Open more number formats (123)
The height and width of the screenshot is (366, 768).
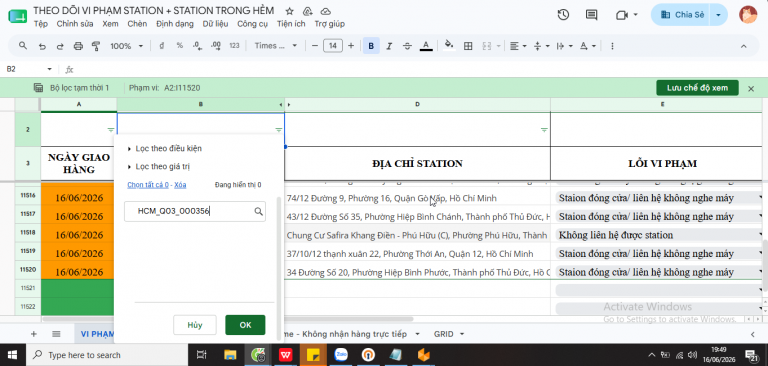pyautogui.click(x=234, y=46)
